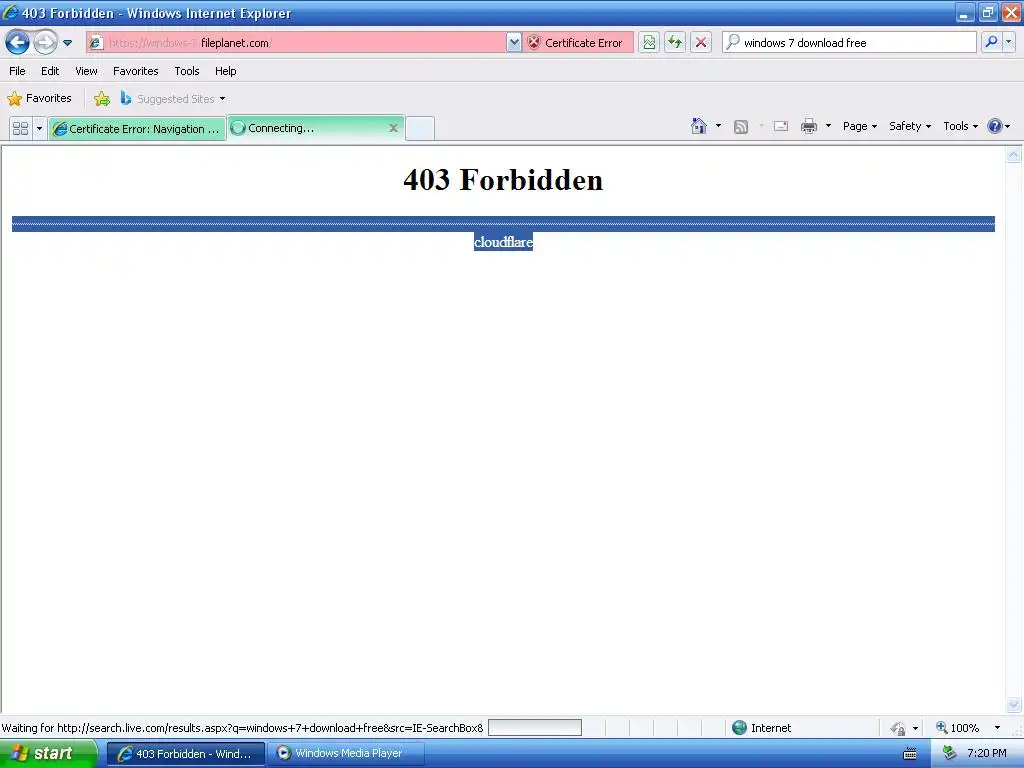Expand Print options dropdown arrow
Image resolution: width=1024 pixels, height=768 pixels.
click(x=828, y=126)
